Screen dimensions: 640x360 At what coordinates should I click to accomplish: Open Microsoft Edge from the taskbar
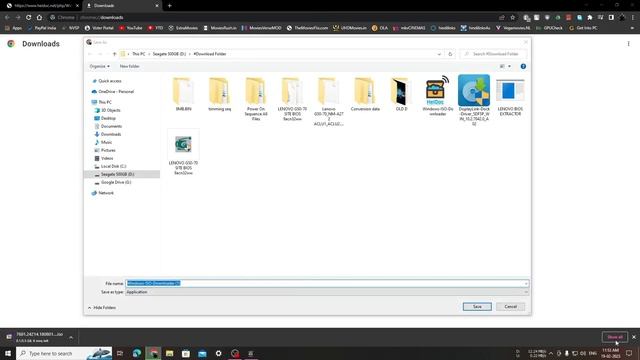[x=137, y=353]
